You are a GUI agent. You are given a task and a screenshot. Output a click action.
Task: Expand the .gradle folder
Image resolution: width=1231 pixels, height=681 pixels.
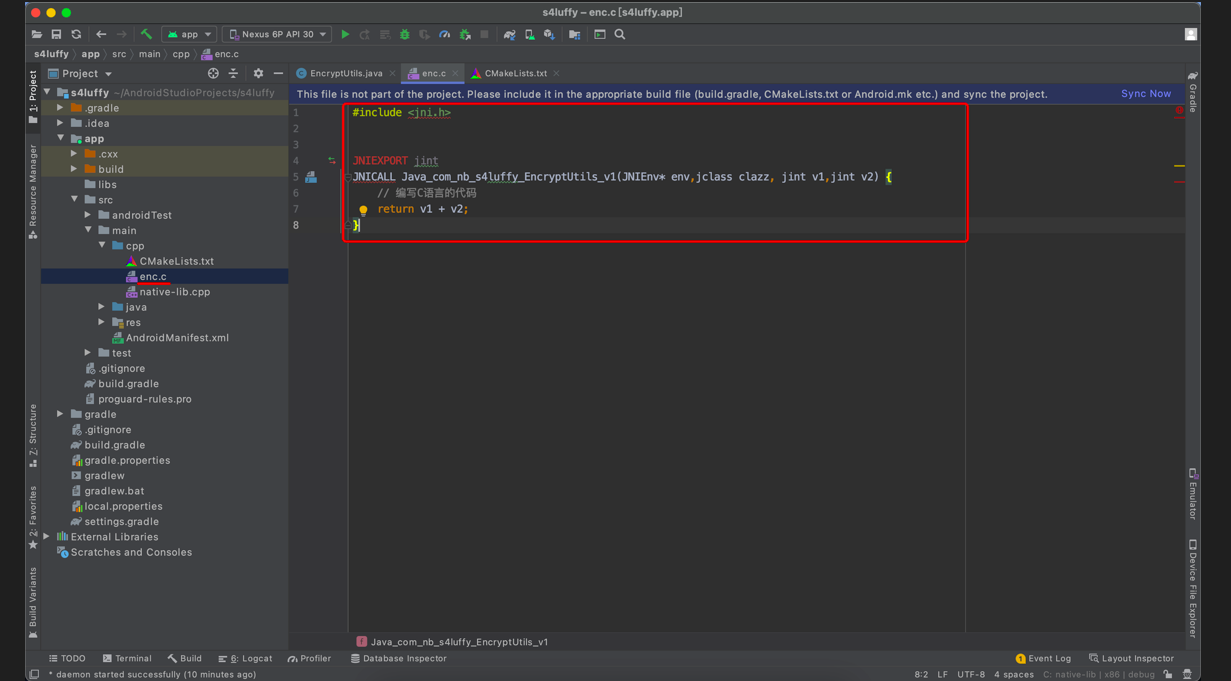click(x=60, y=108)
